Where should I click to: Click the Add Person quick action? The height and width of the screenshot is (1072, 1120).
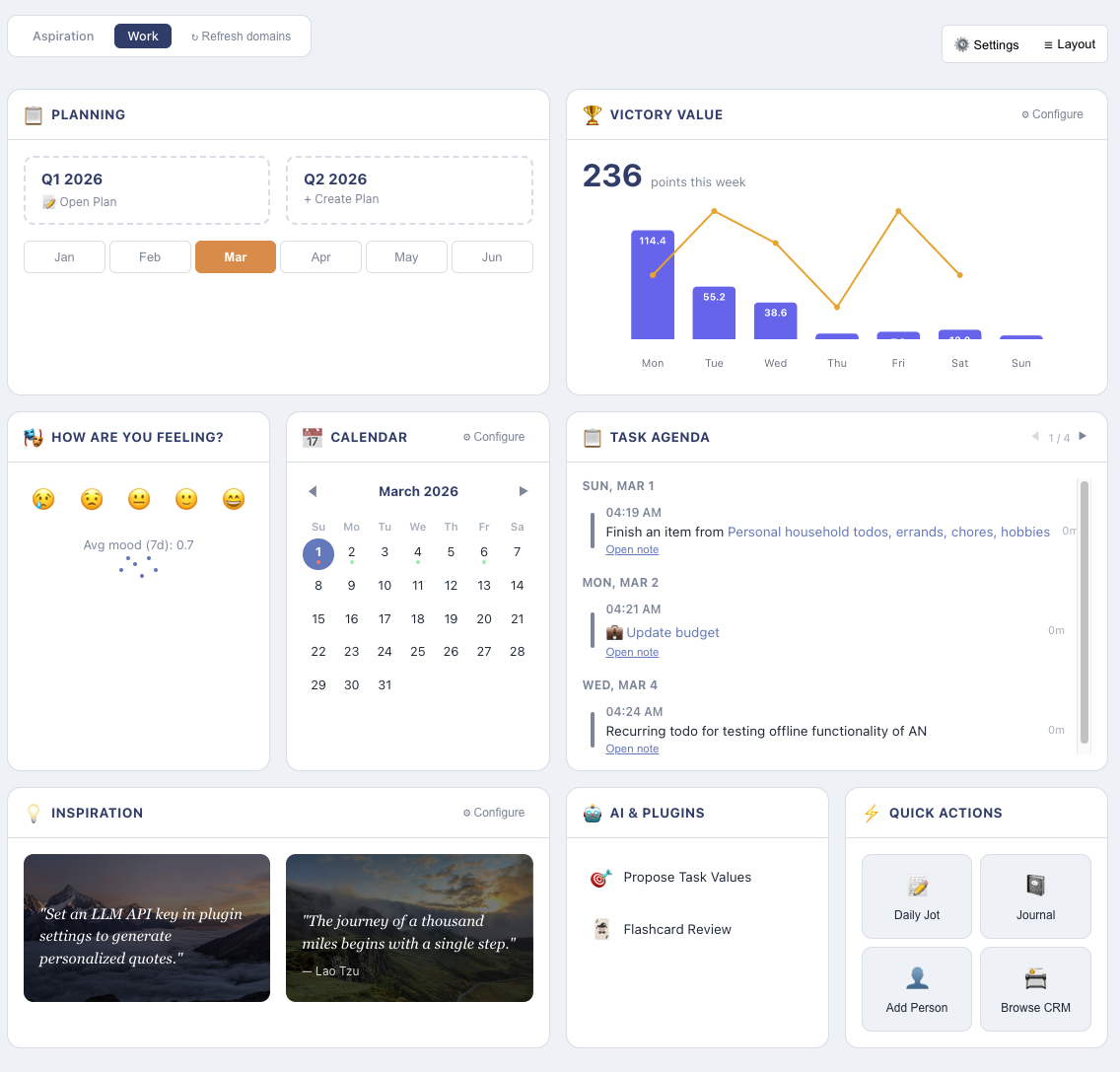pos(917,989)
